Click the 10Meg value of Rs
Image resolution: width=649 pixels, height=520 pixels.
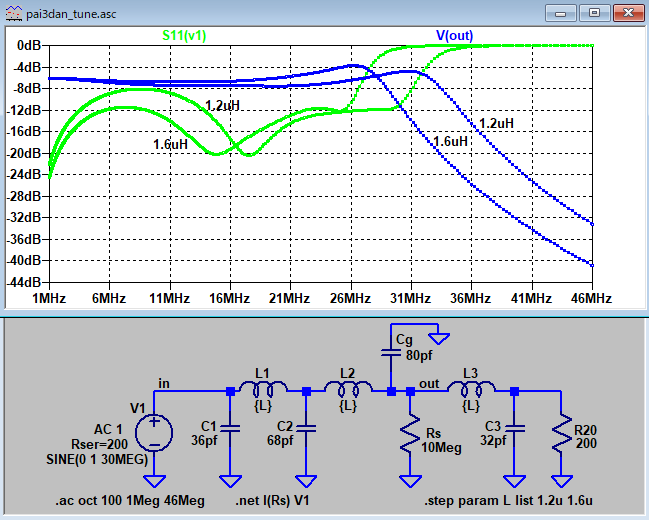[x=441, y=448]
